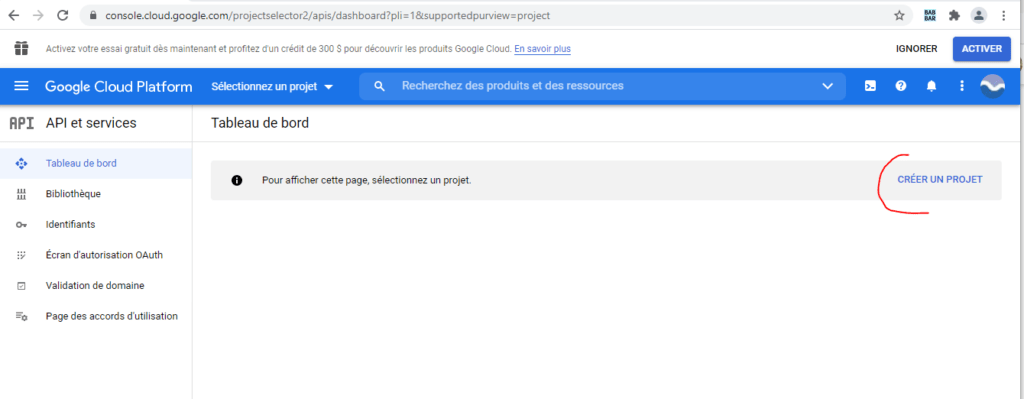This screenshot has width=1024, height=399.
Task: Open the help question mark icon
Action: coord(901,86)
